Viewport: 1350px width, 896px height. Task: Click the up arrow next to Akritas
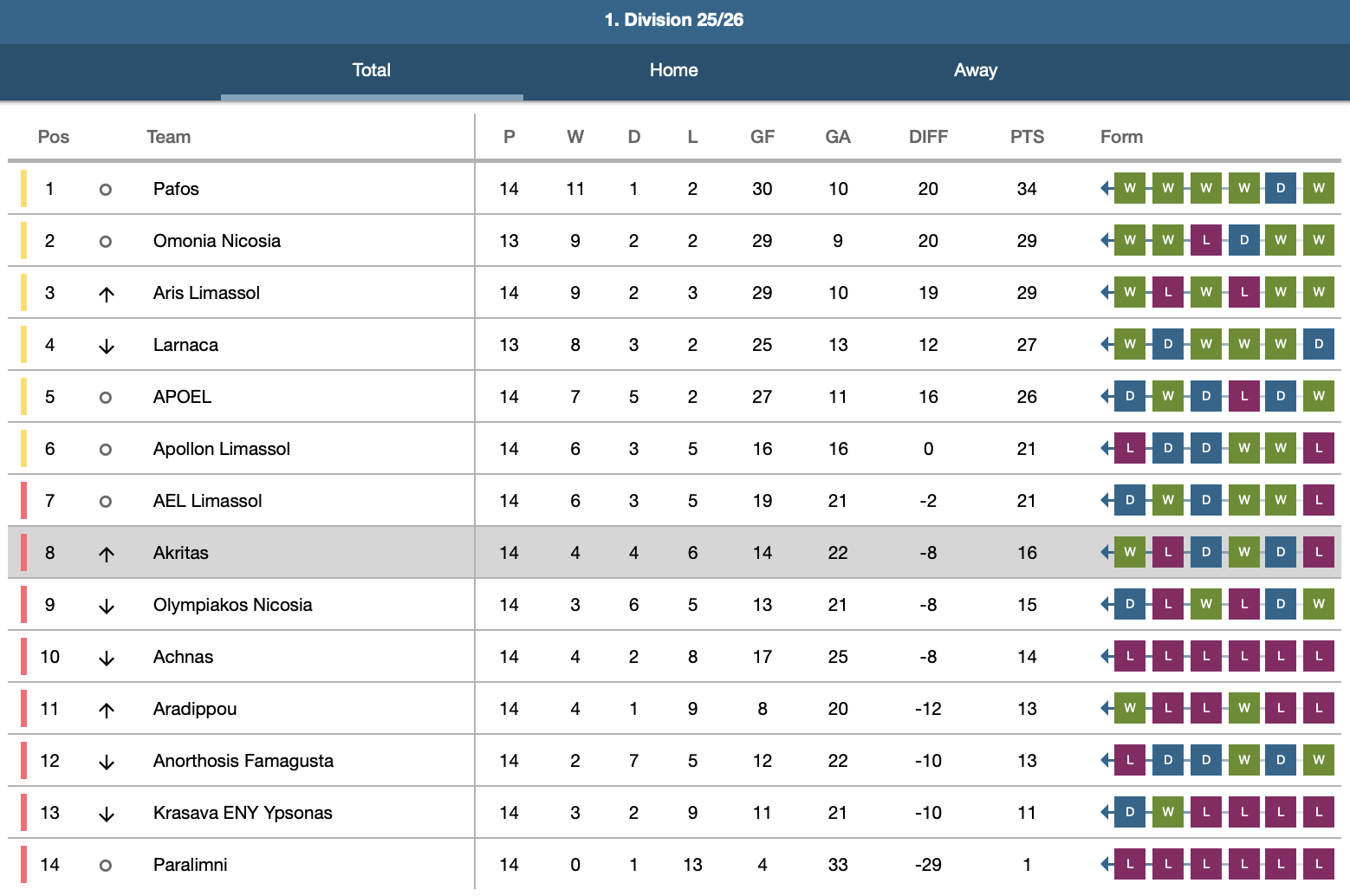107,554
